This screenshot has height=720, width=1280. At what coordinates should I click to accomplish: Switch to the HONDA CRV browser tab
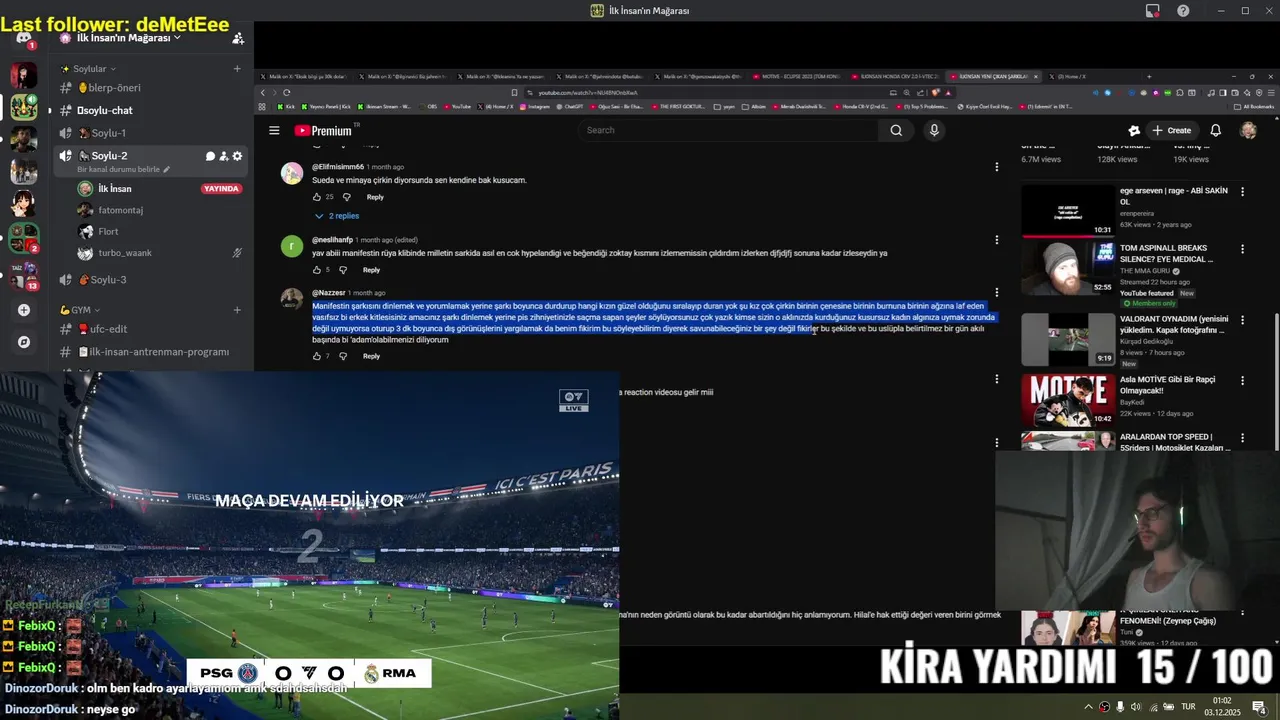[894, 76]
